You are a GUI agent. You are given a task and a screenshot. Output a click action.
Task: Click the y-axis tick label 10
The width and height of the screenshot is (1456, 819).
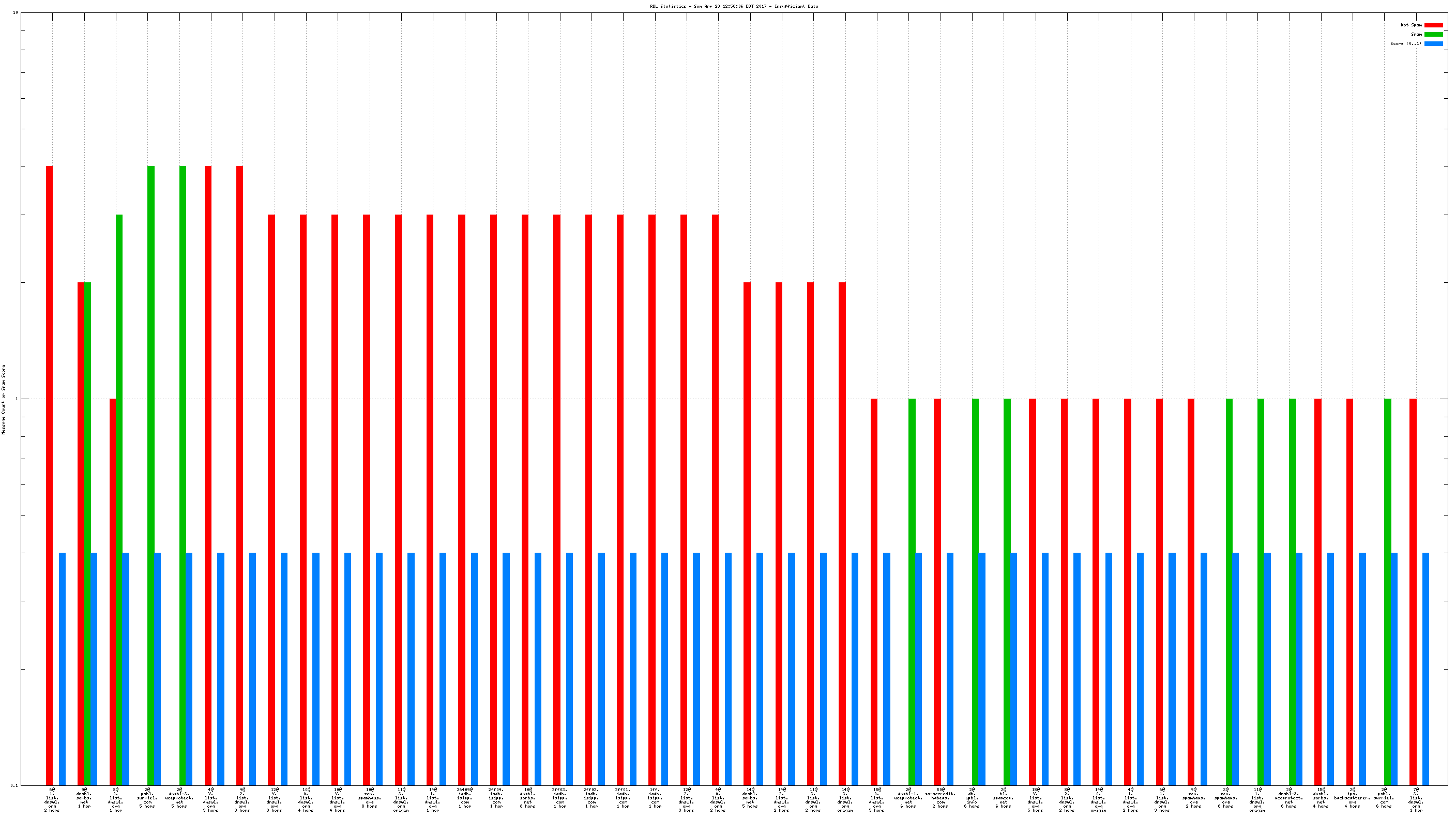point(16,12)
